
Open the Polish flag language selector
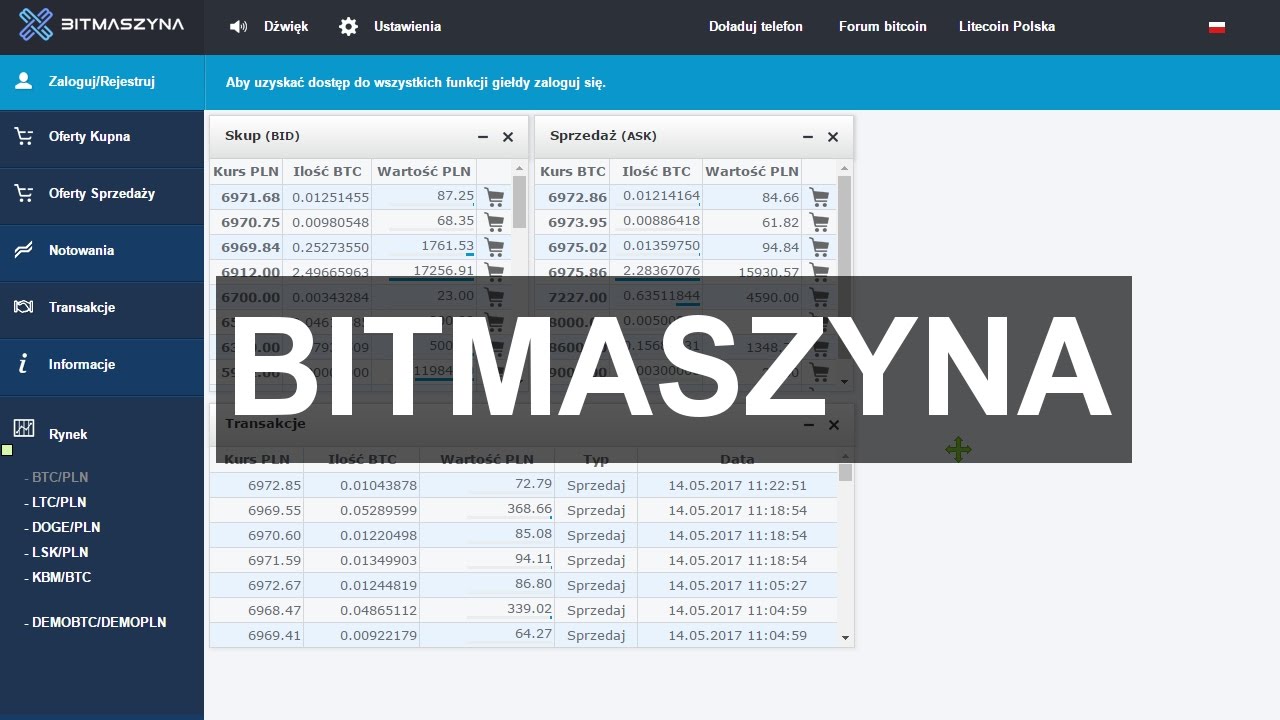1217,27
